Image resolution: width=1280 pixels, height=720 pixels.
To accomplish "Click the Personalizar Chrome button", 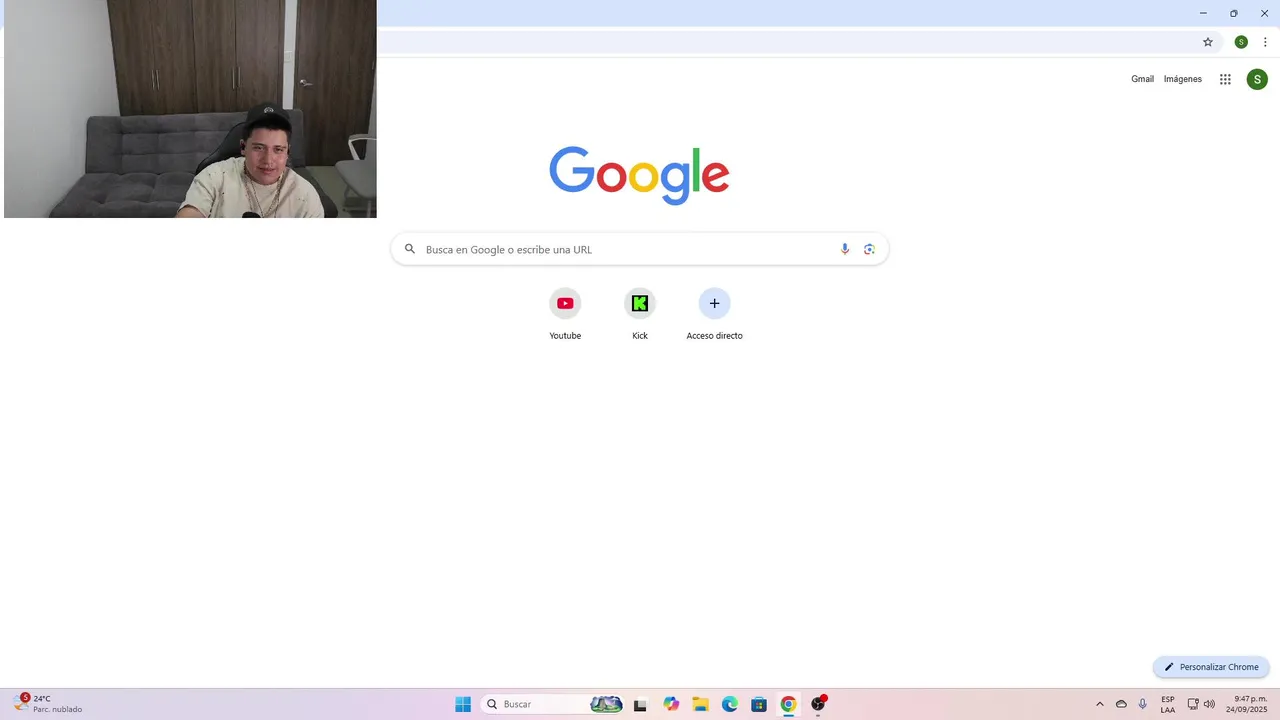I will [x=1211, y=667].
